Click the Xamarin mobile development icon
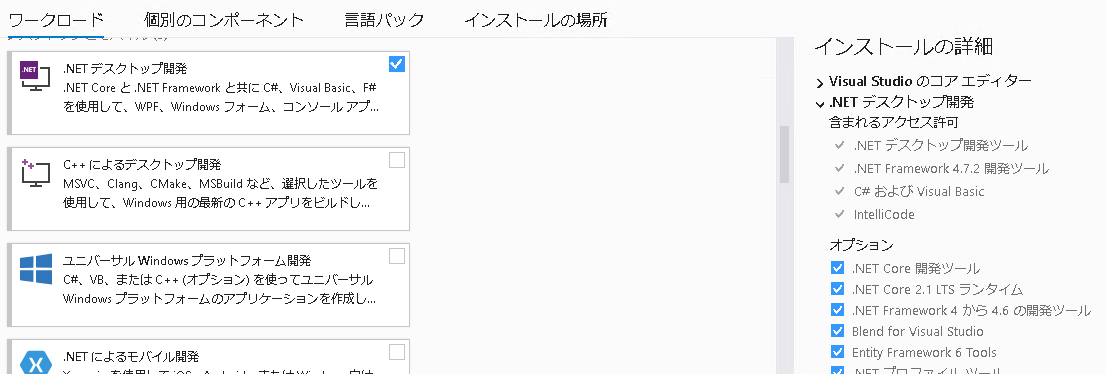This screenshot has height=374, width=1106. (x=36, y=363)
